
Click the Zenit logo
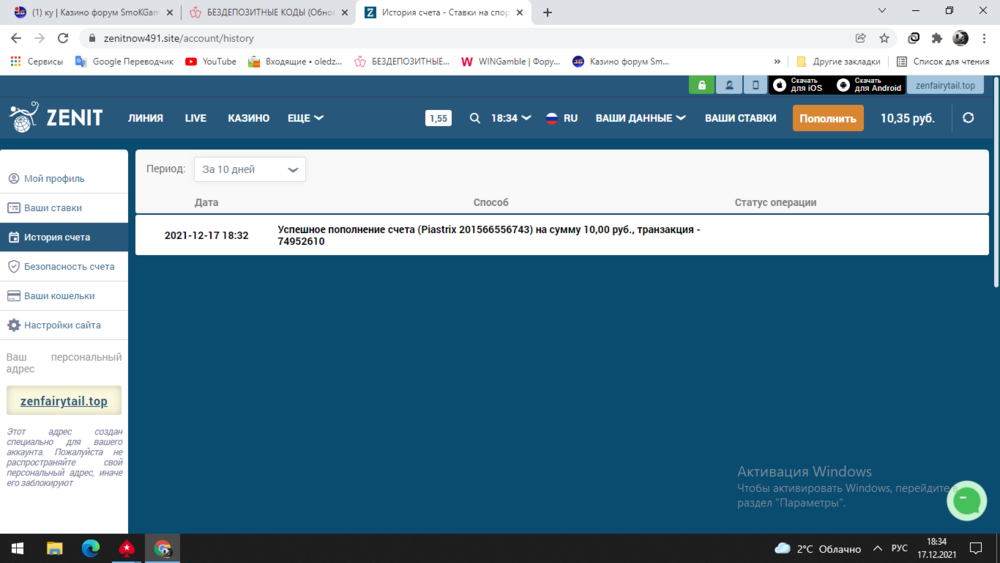(56, 117)
